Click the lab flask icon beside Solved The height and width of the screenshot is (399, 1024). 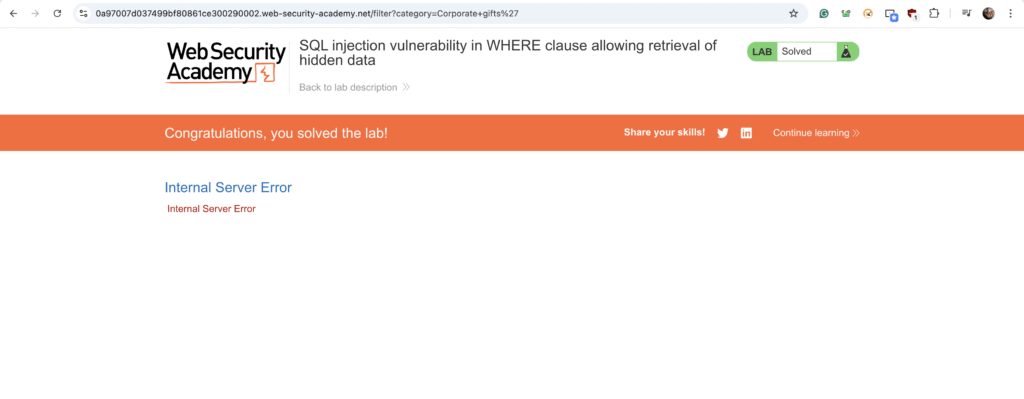click(846, 52)
